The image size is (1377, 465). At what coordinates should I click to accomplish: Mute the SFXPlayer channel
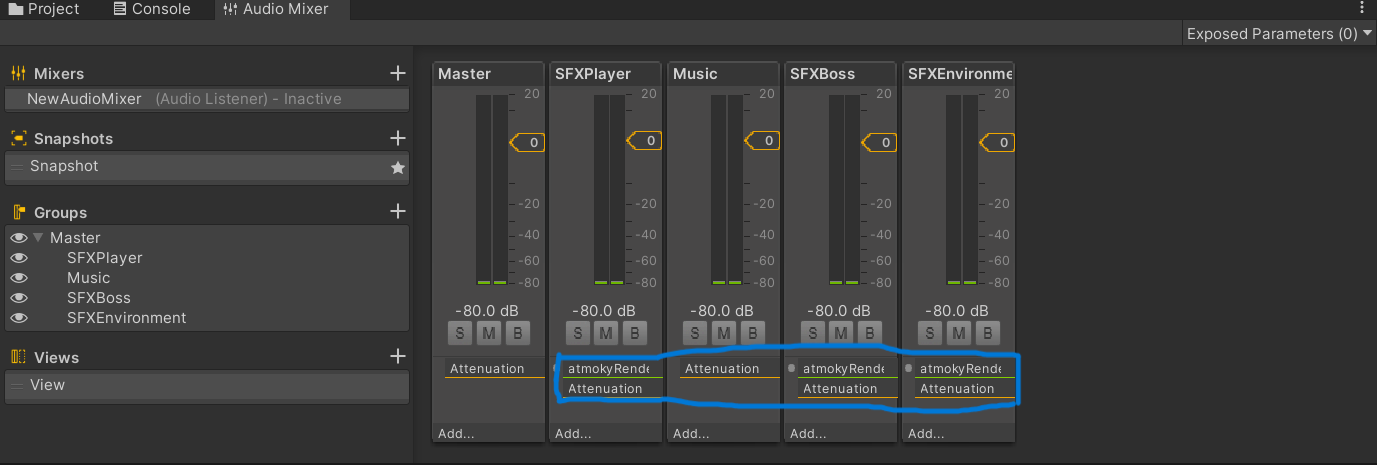click(605, 333)
